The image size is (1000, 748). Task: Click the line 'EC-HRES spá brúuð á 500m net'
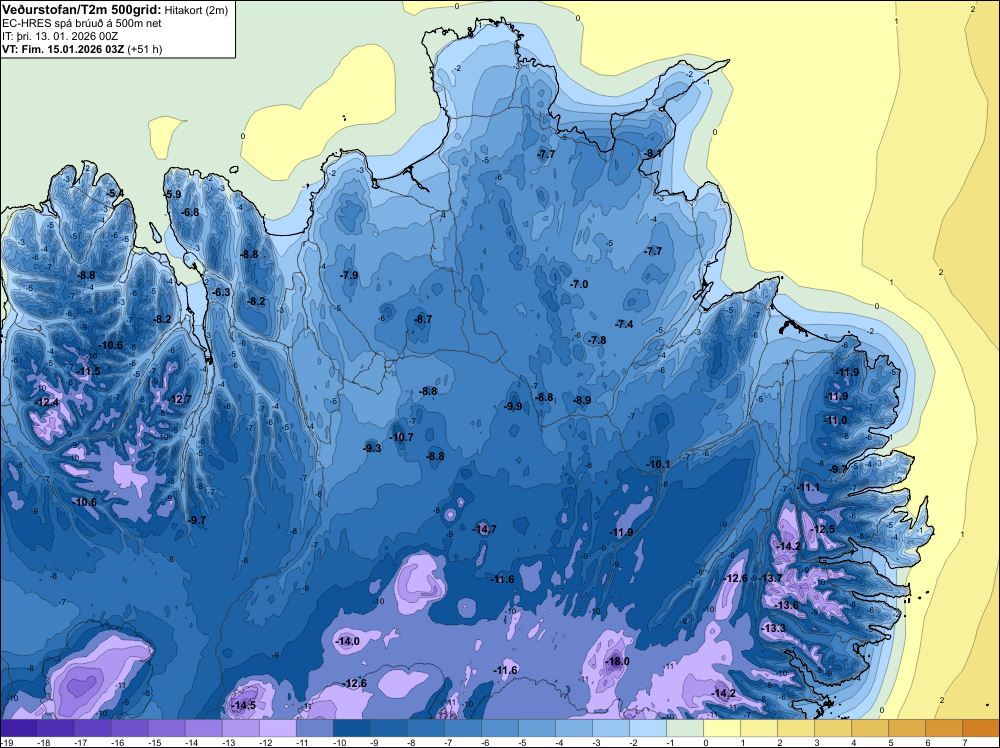[82, 23]
